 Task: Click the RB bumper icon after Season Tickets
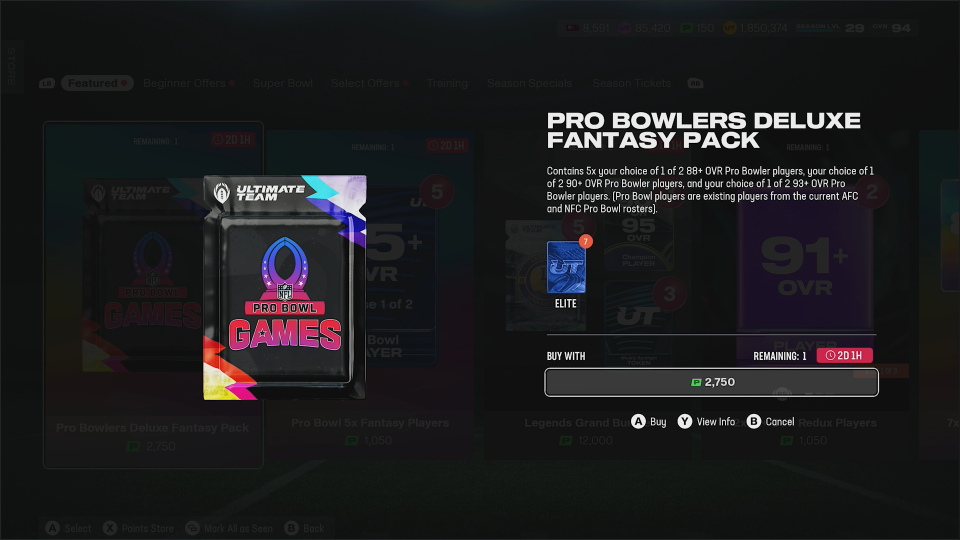pyautogui.click(x=695, y=83)
